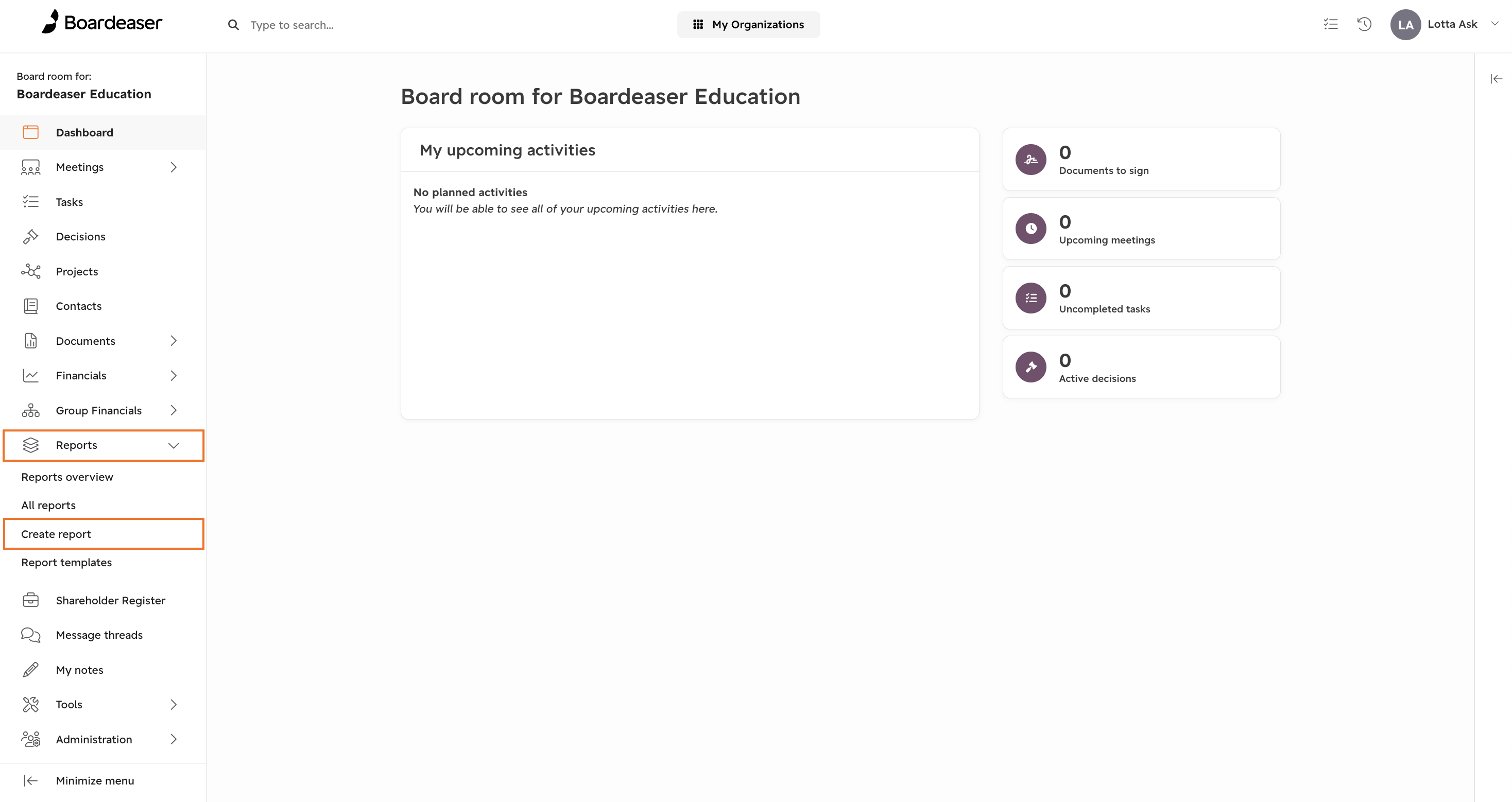Open the Uncompleted tasks card
Viewport: 1512px width, 802px height.
tap(1141, 298)
